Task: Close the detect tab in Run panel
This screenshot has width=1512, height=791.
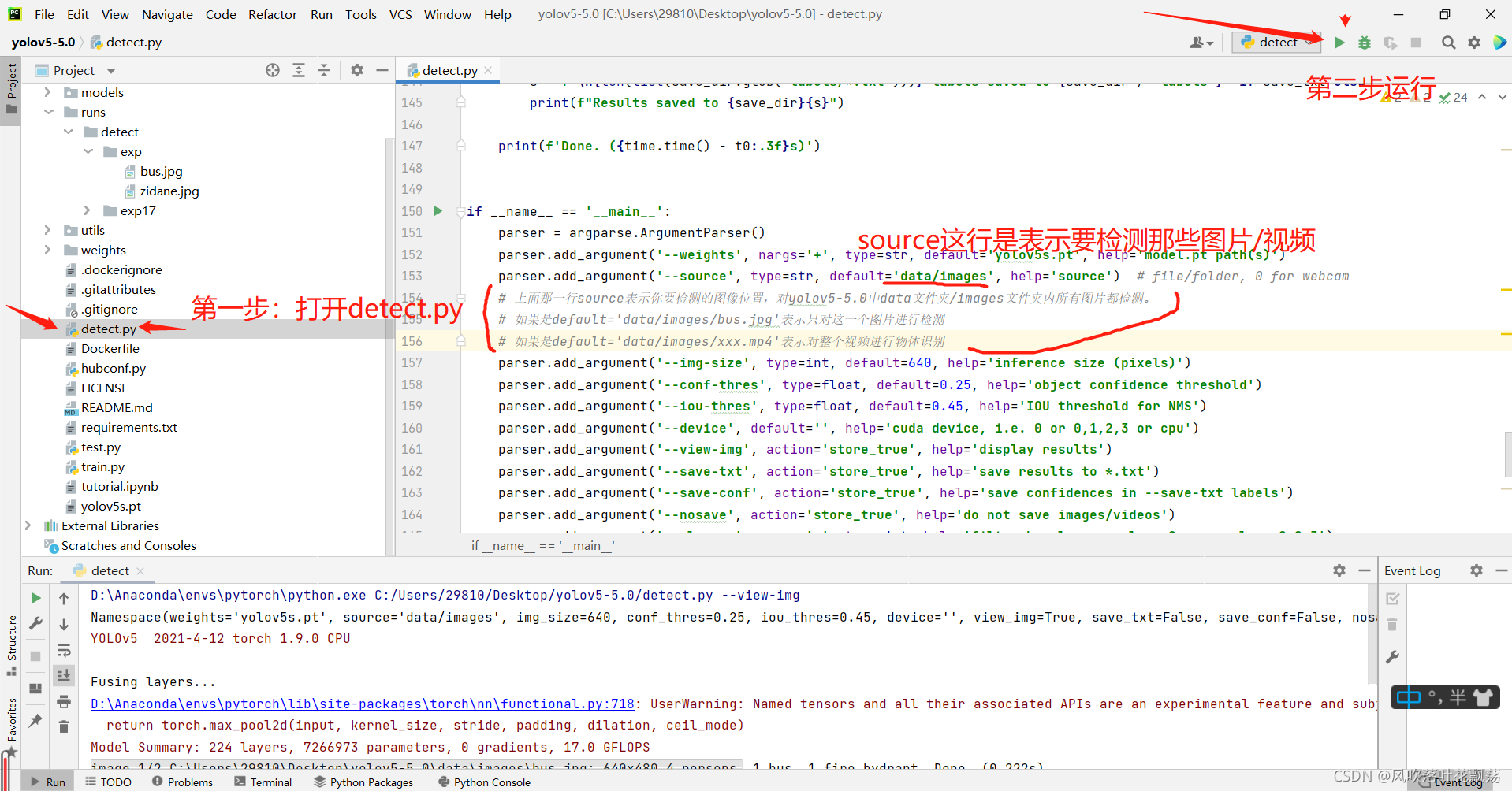Action: 140,570
